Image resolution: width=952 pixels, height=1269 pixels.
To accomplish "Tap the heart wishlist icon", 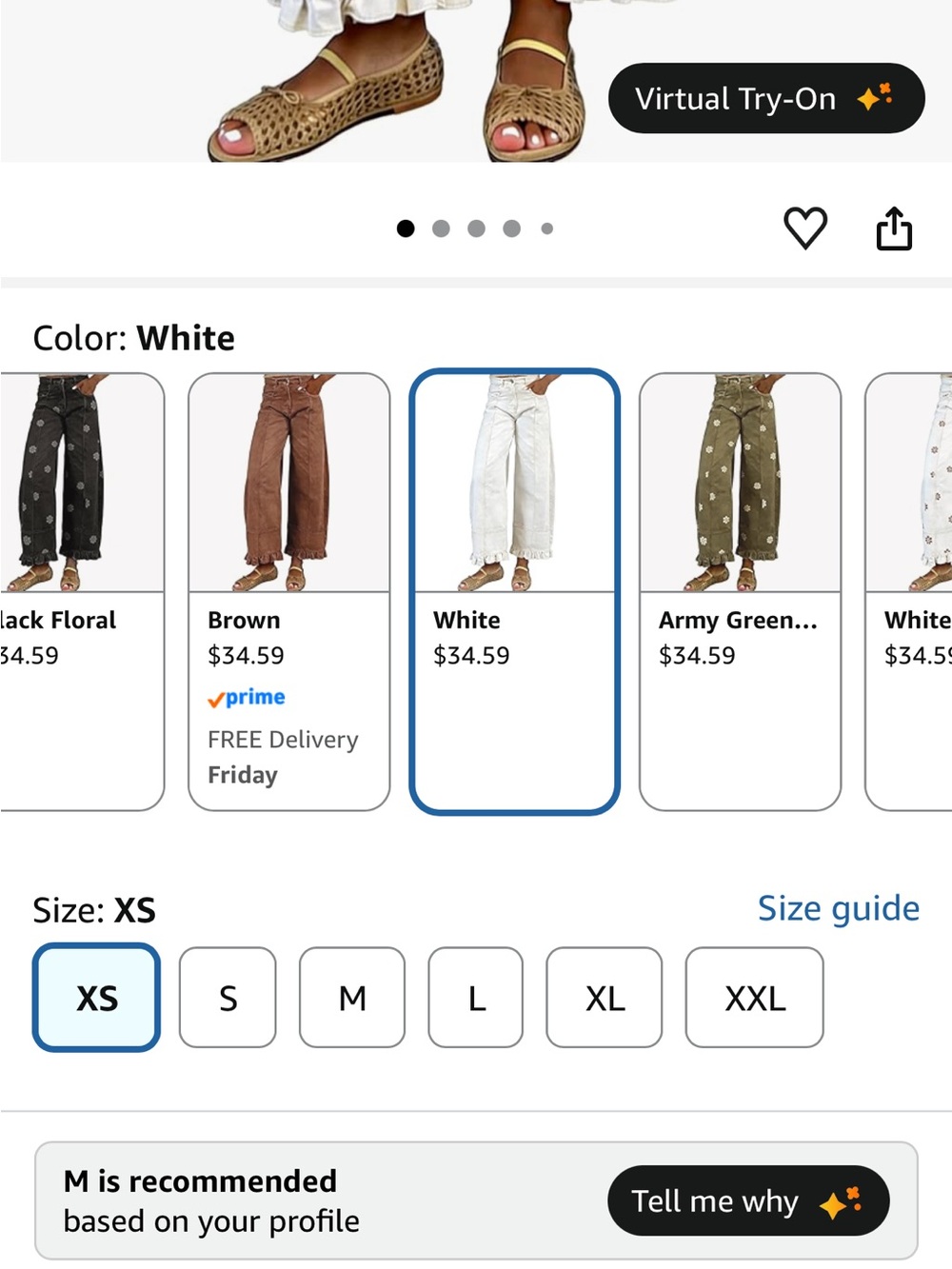I will pos(805,228).
